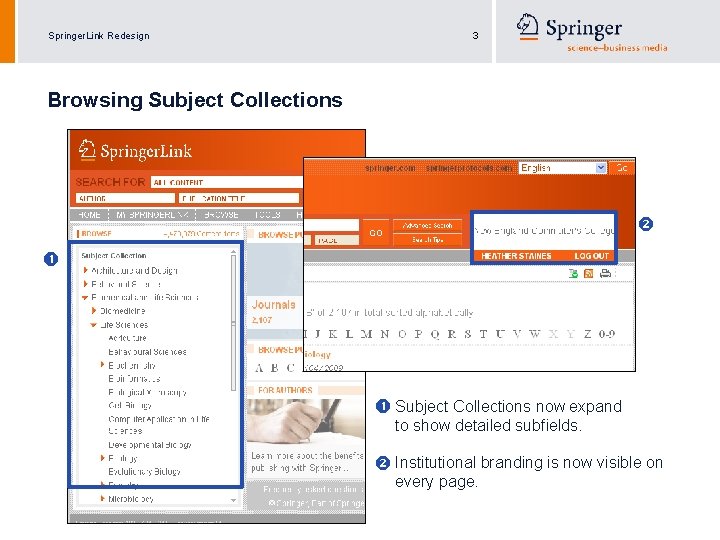Select Computer Applications in Life Sciences
Image resolution: width=720 pixels, height=540 pixels.
point(158,425)
